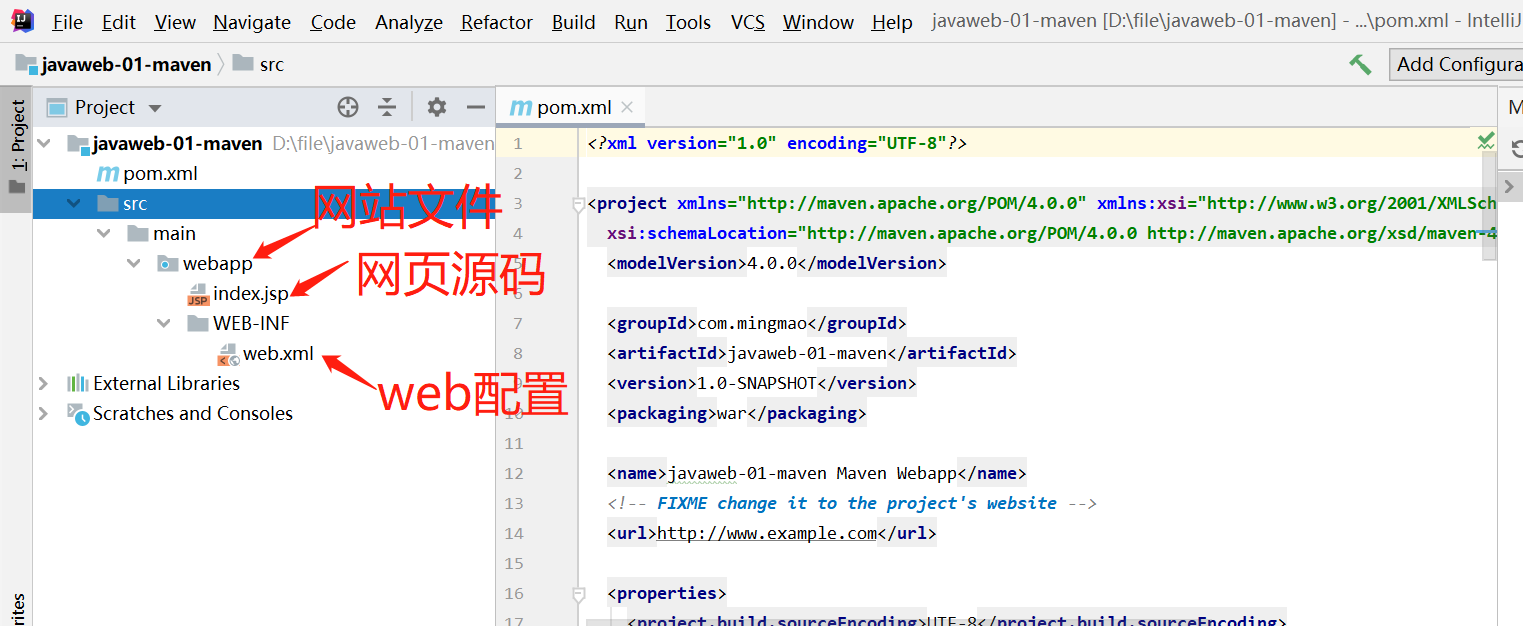Open the Help menu

892,22
